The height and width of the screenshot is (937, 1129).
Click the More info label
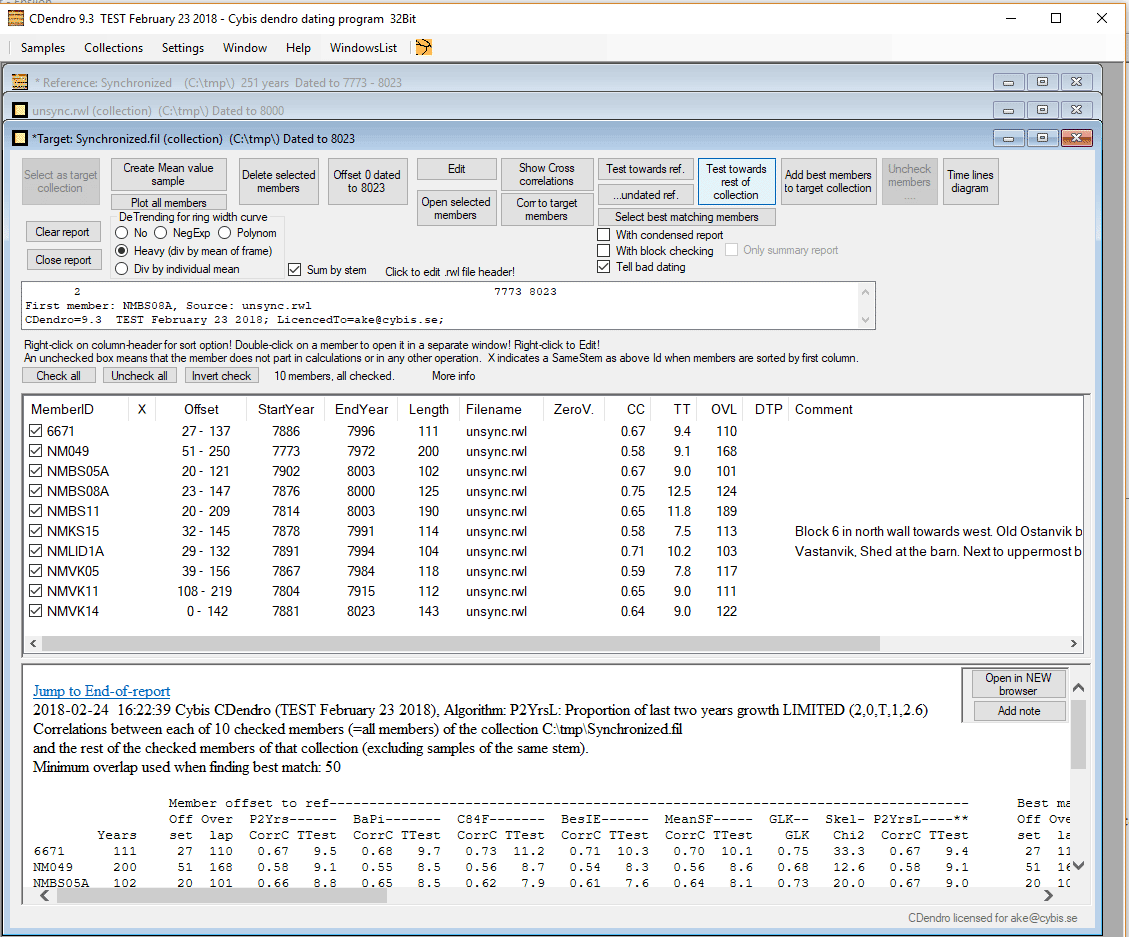click(x=453, y=376)
